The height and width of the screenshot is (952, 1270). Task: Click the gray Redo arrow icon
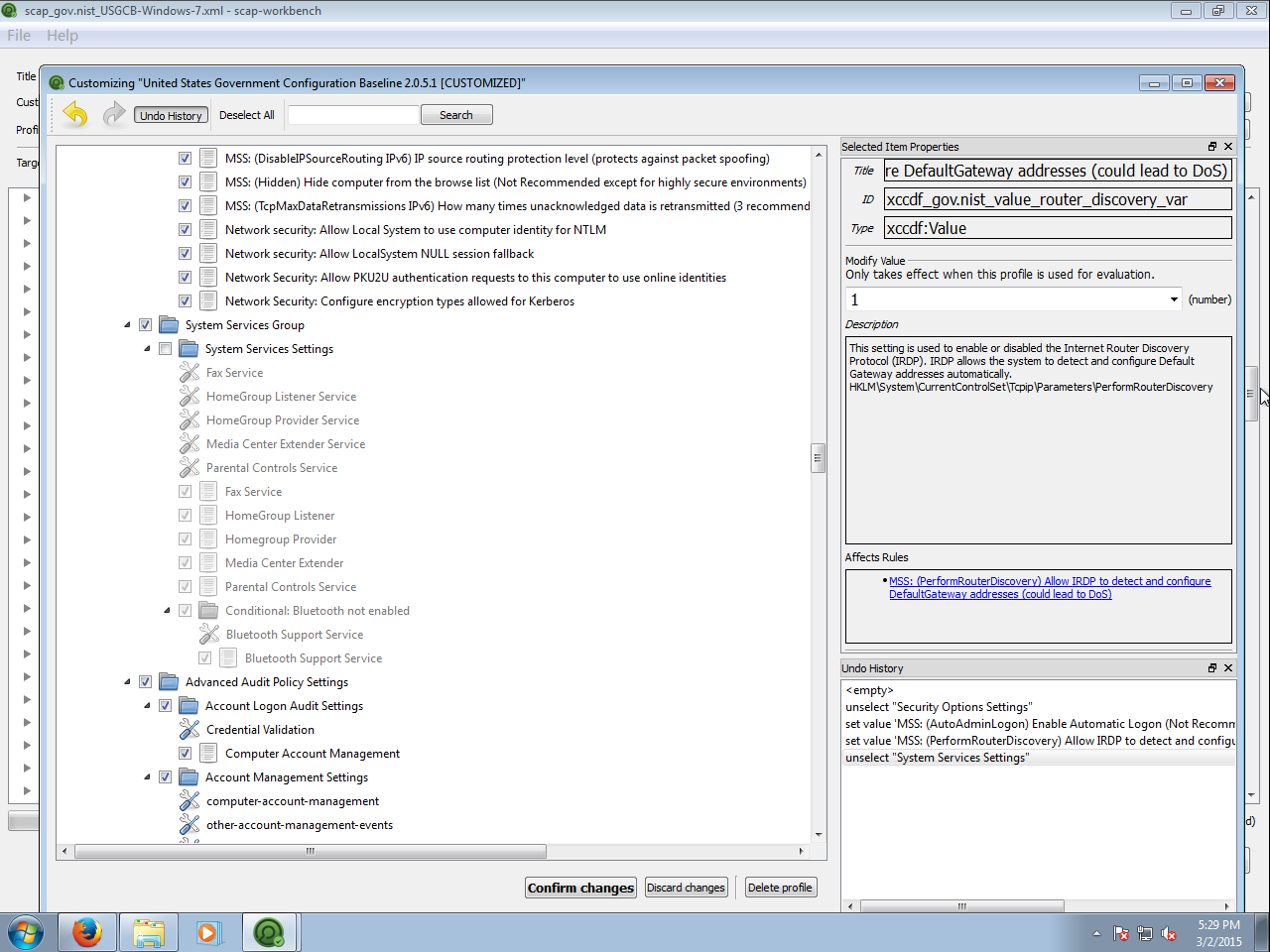click(114, 115)
